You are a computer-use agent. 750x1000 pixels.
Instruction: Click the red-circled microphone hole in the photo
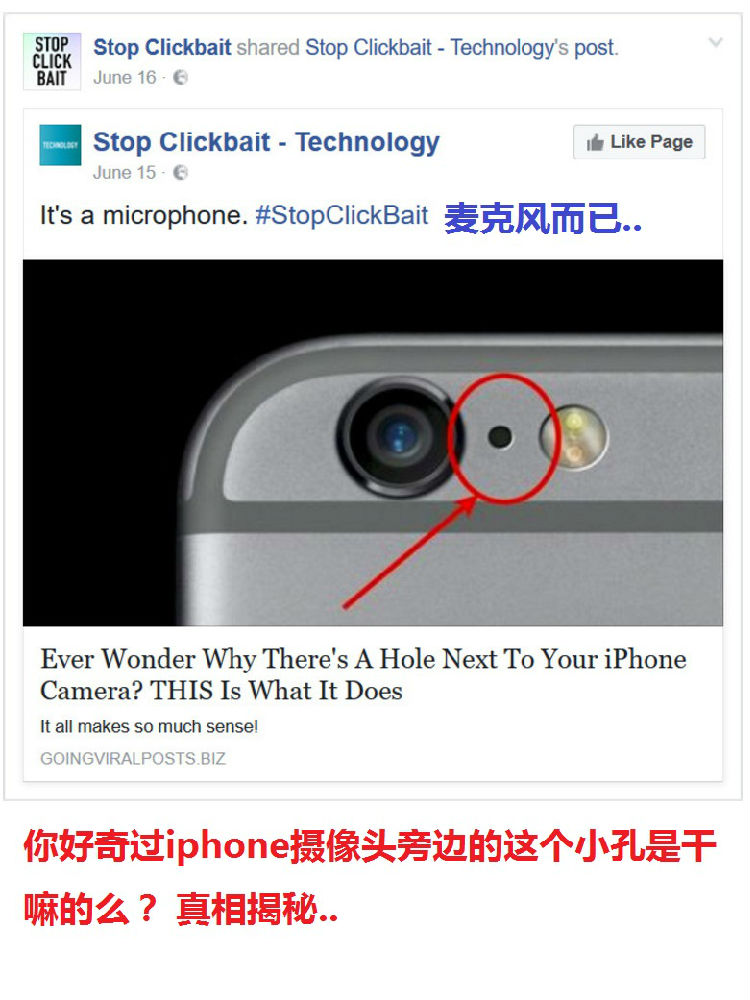pyautogui.click(x=500, y=437)
